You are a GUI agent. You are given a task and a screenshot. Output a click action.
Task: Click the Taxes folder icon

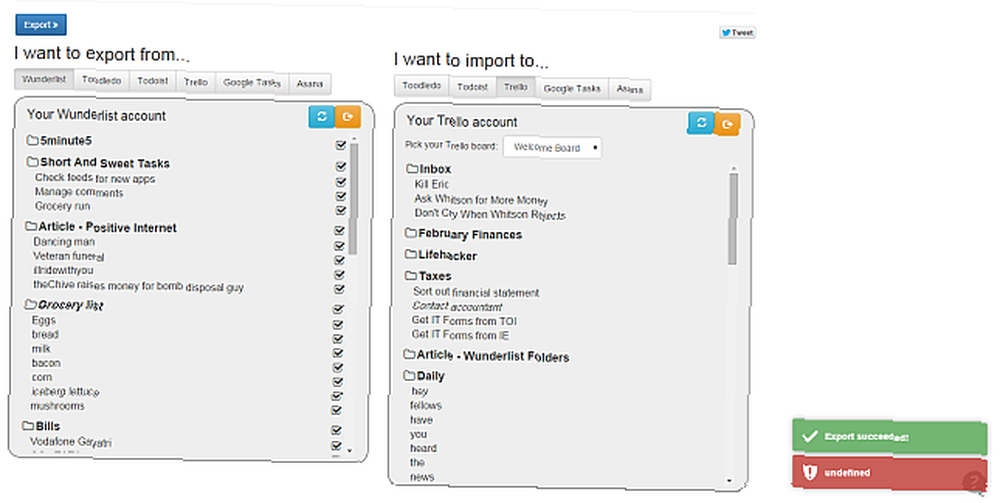pyautogui.click(x=411, y=275)
